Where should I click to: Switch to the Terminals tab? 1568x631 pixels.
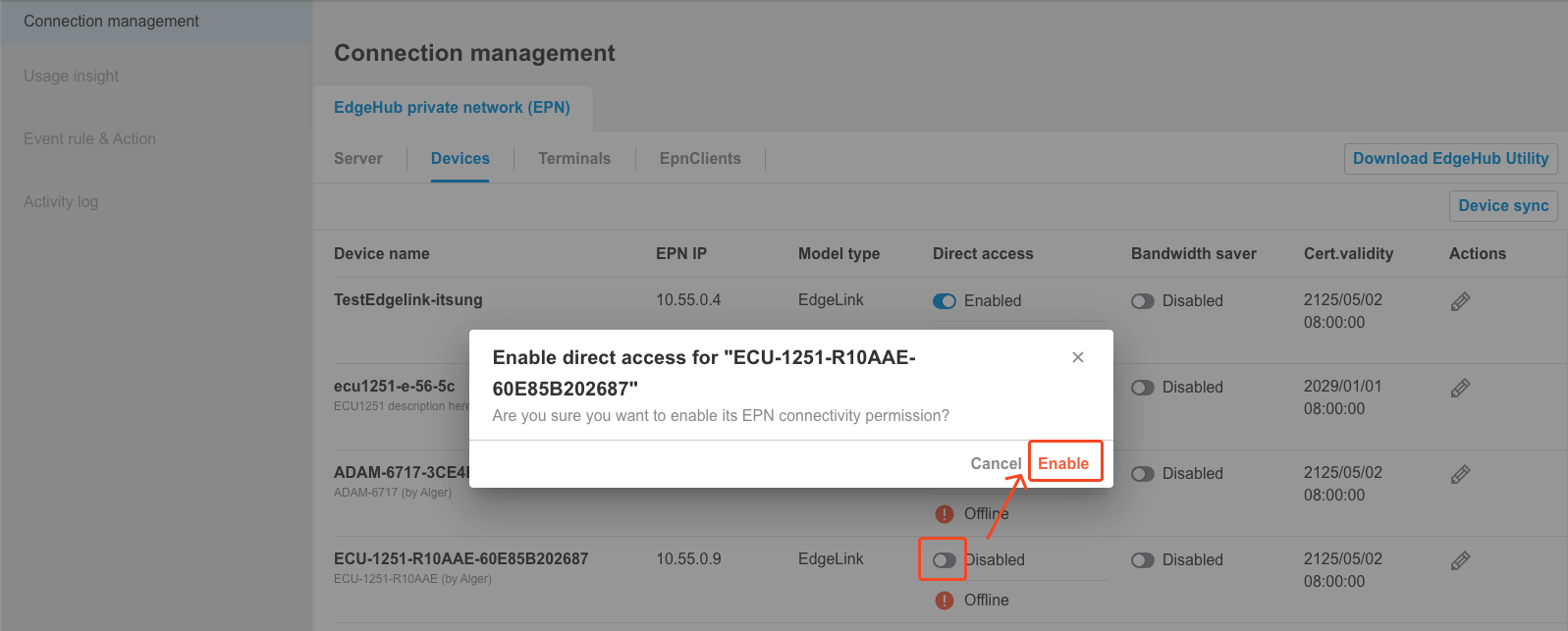point(574,158)
